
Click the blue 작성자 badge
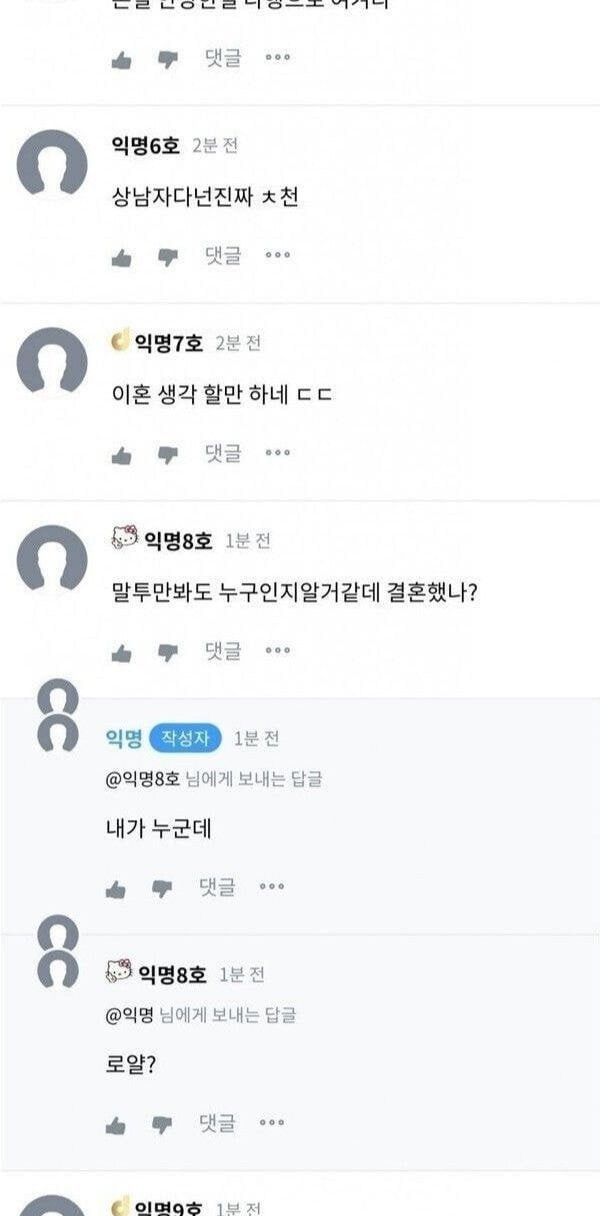click(185, 739)
